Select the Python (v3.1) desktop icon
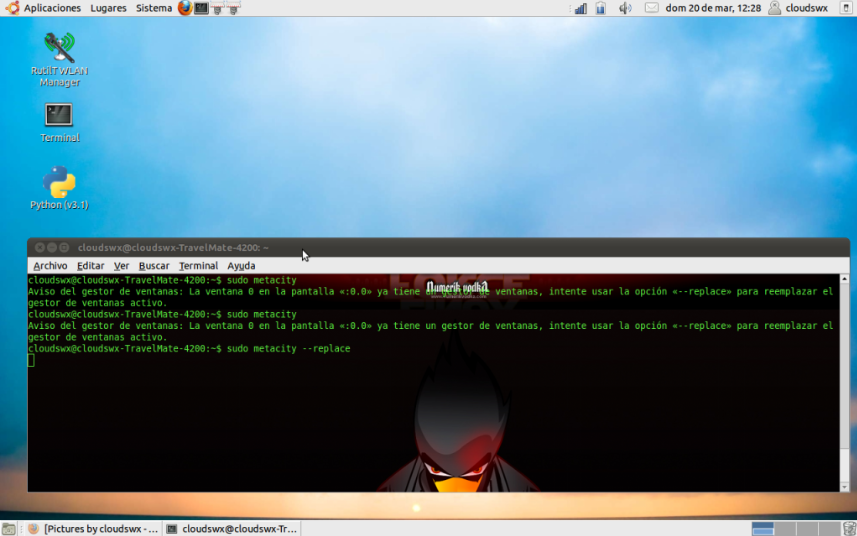857x536 pixels. click(x=59, y=188)
